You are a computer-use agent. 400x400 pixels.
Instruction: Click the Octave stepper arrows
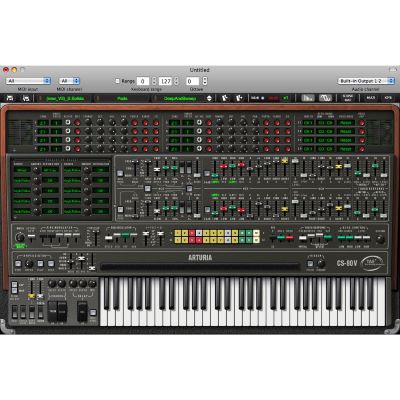tap(205, 81)
